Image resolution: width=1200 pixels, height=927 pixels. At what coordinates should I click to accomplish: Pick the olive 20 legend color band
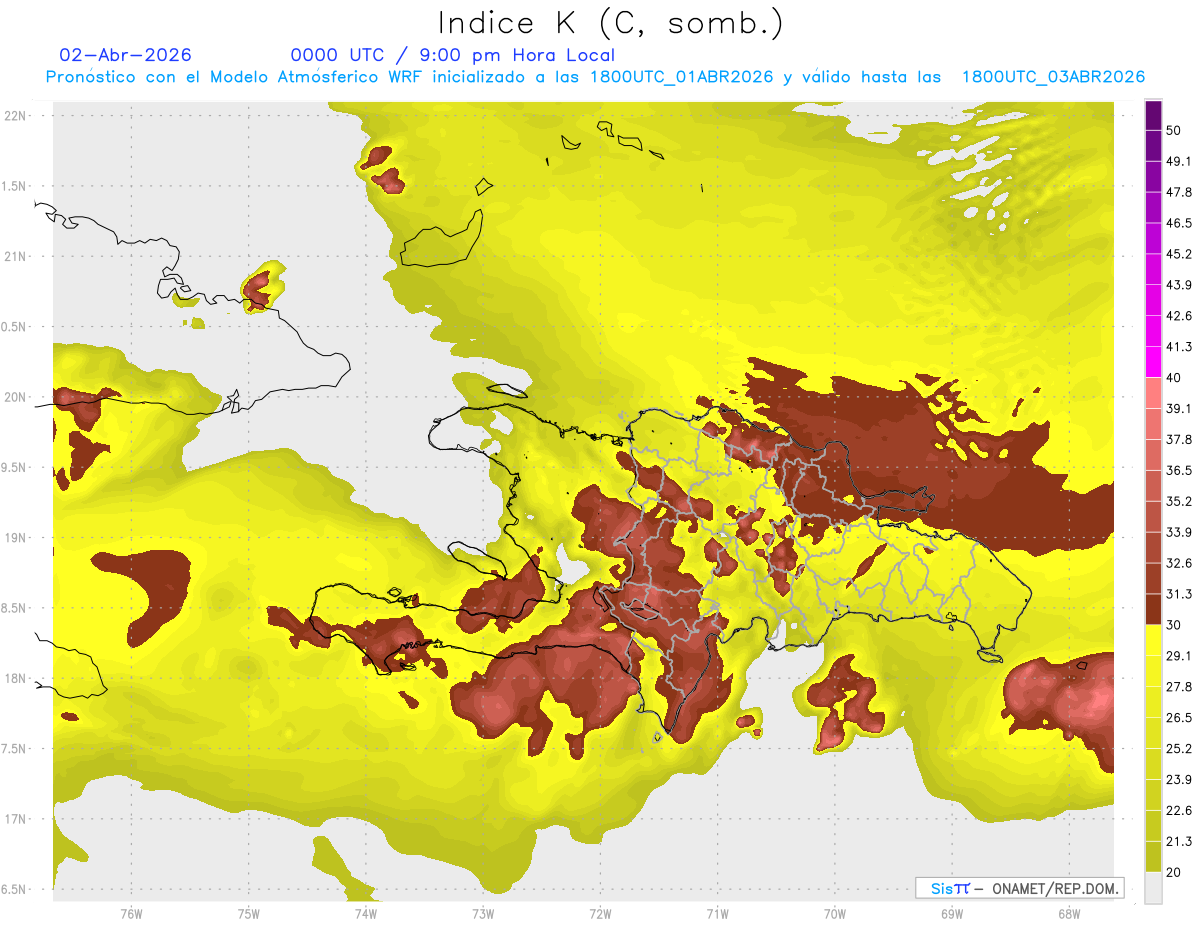pyautogui.click(x=1153, y=860)
